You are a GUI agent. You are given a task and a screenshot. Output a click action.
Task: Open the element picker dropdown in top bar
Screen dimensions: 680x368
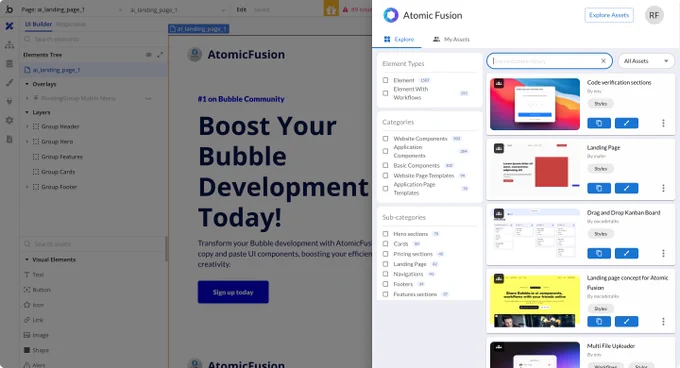(178, 10)
